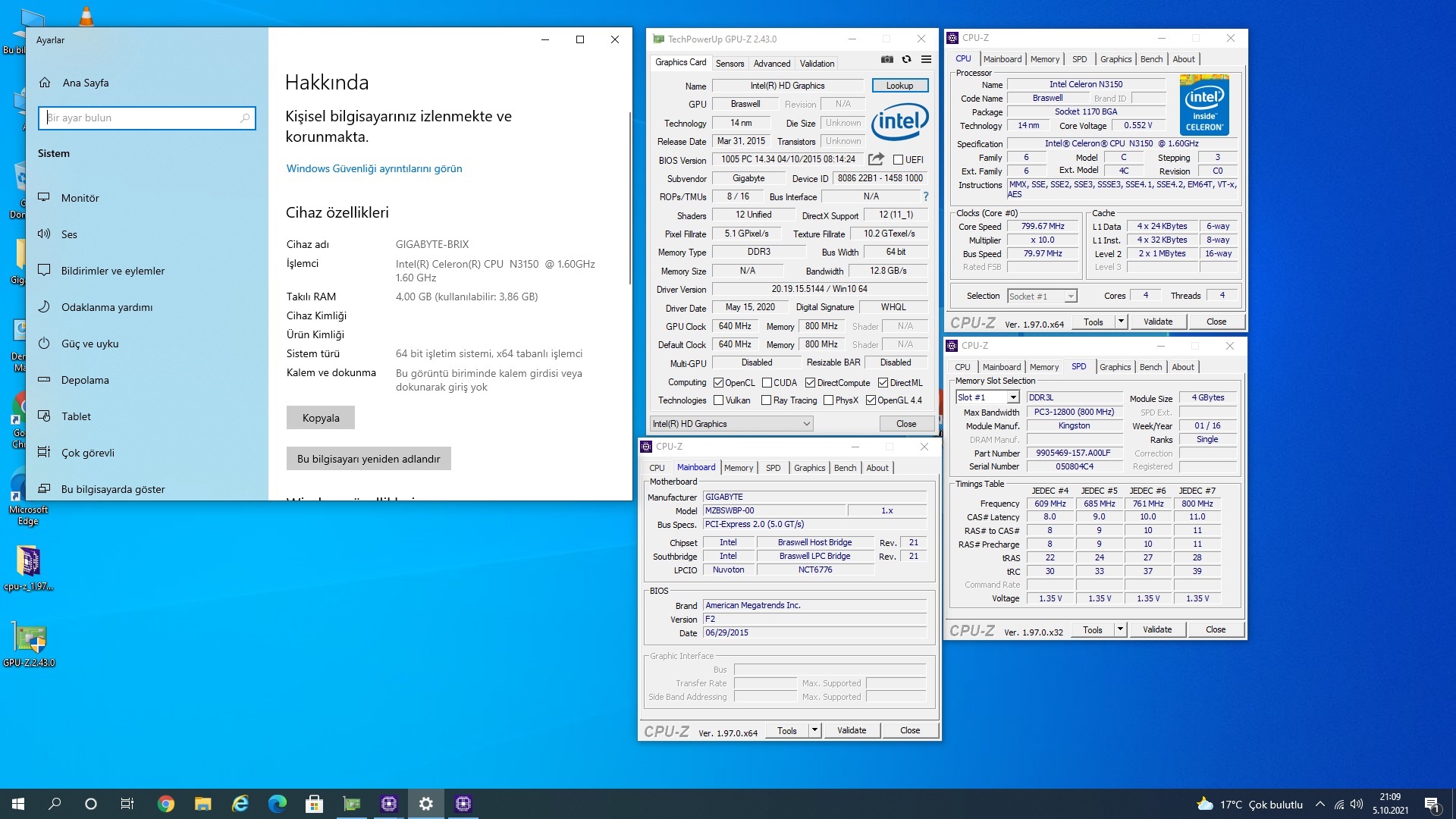Open Microsoft Store from the taskbar
This screenshot has width=1456, height=819.
[314, 804]
